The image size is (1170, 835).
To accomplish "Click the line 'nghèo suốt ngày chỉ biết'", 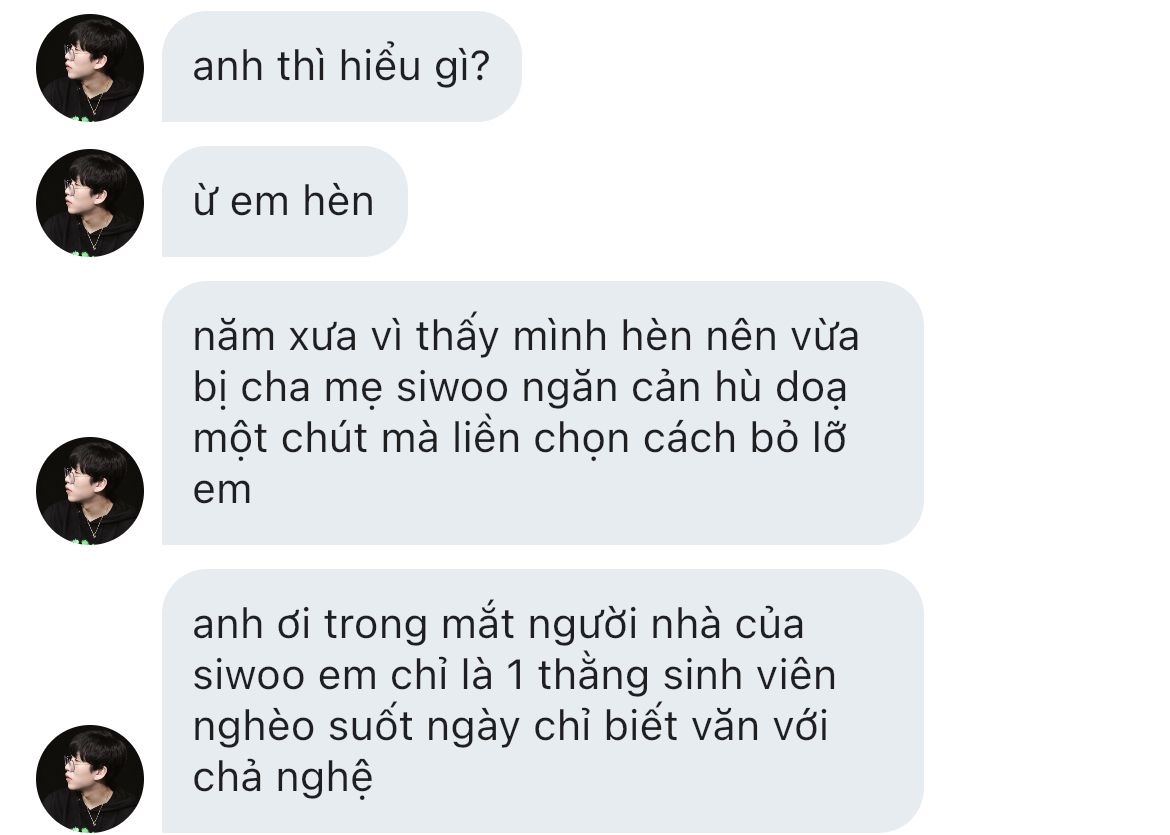I will tap(510, 726).
